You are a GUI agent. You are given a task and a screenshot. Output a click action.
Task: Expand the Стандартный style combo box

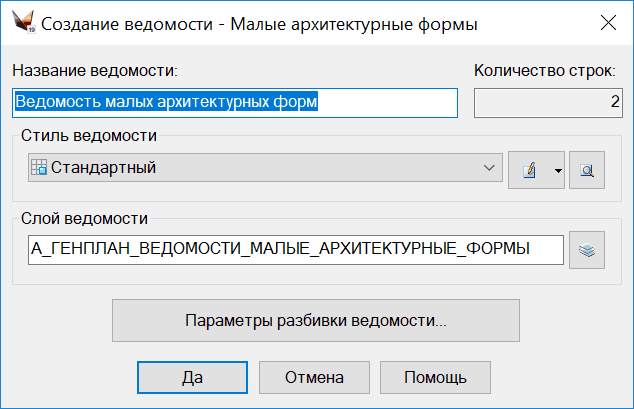tap(264, 168)
